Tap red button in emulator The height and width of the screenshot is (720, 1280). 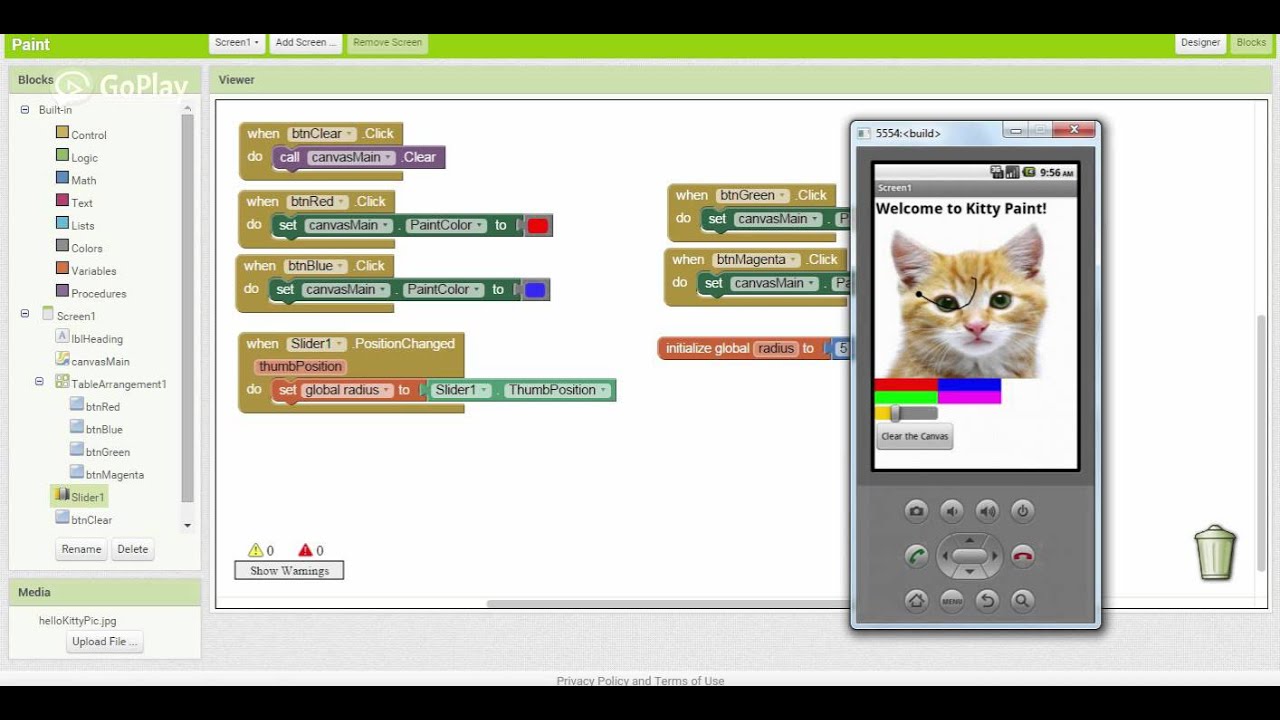click(x=906, y=385)
